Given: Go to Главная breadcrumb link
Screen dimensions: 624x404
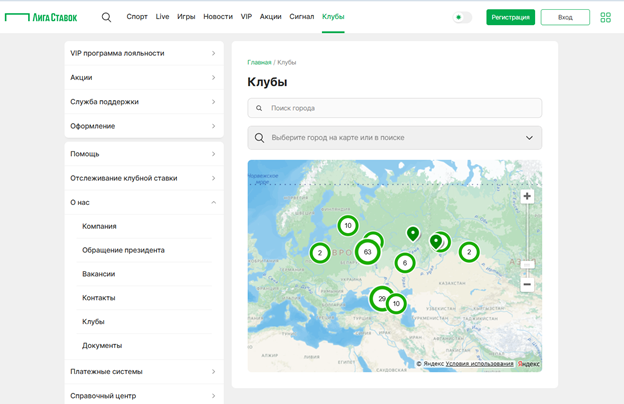Looking at the screenshot, I should coord(259,62).
